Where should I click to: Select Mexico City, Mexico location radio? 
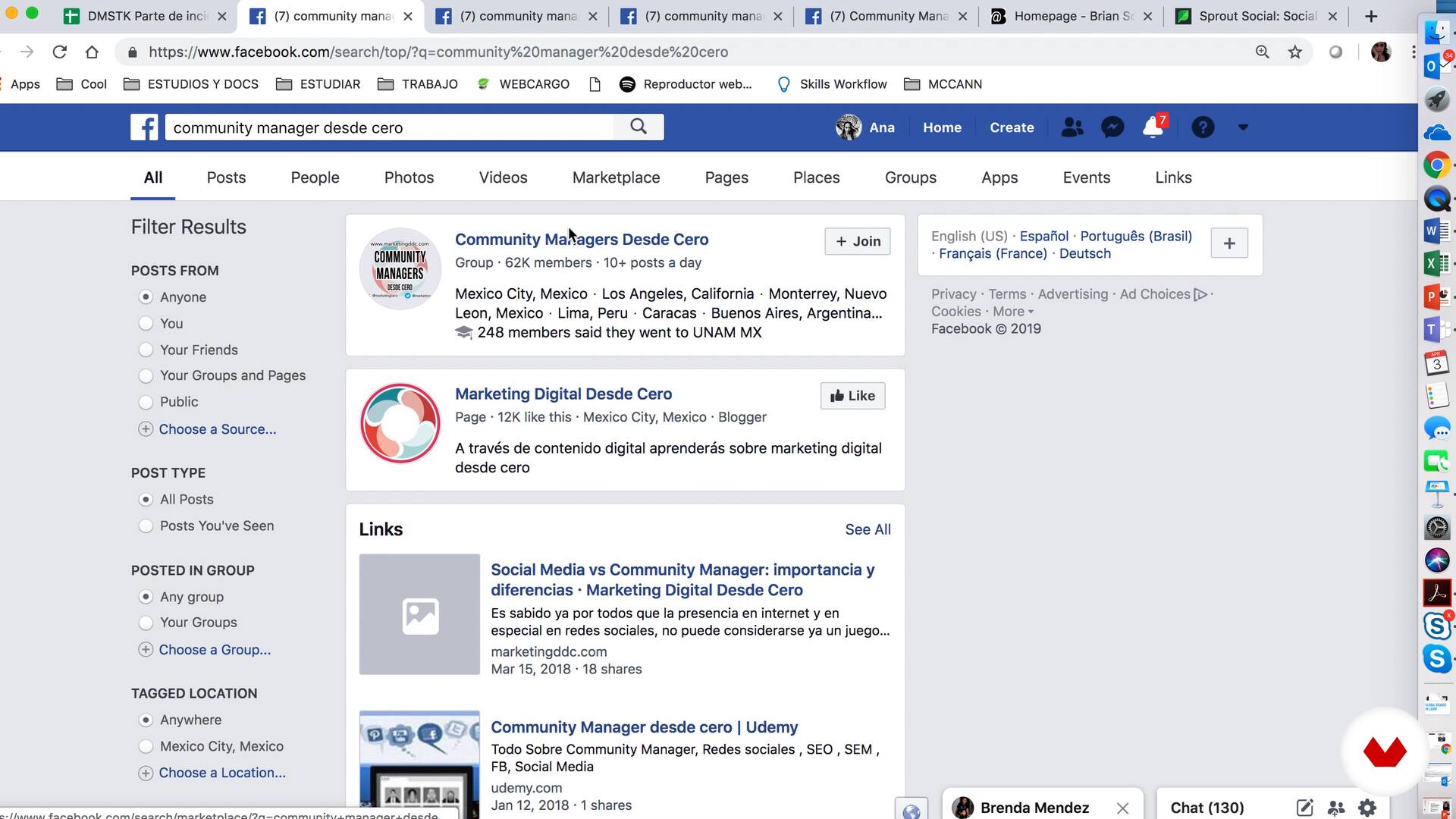click(x=146, y=747)
